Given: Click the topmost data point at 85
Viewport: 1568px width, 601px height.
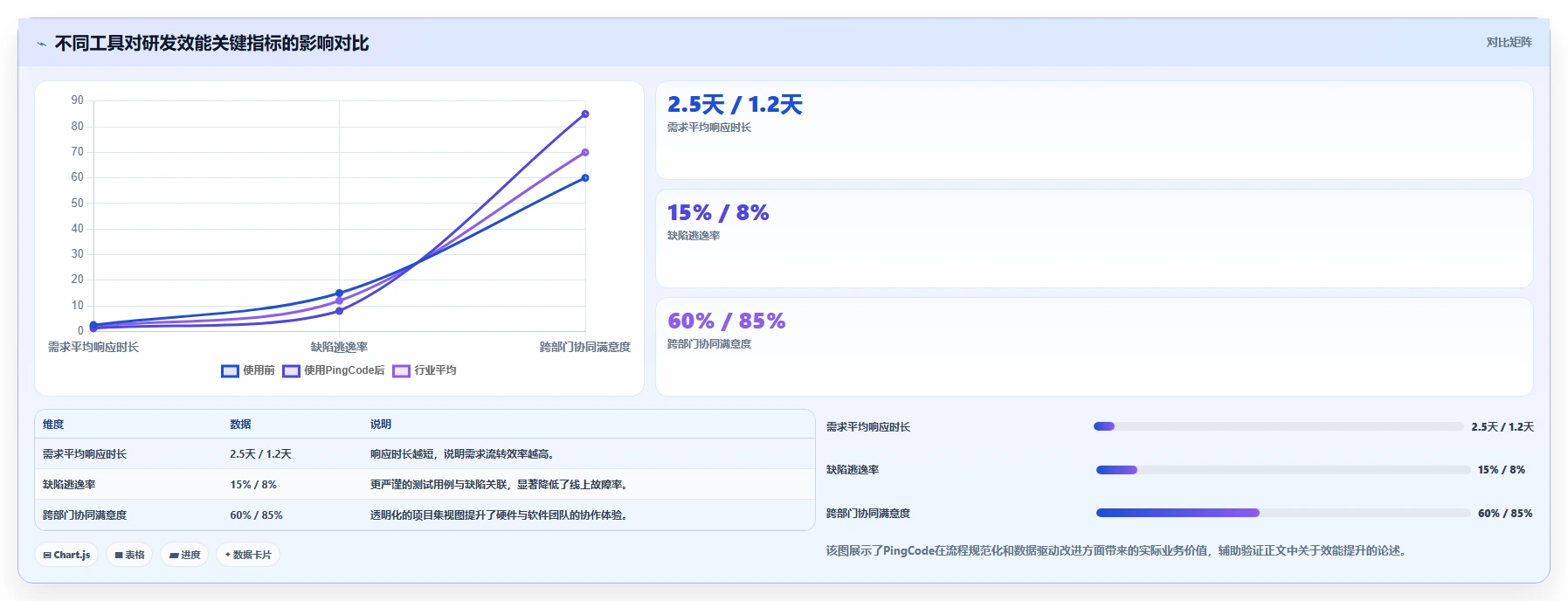Looking at the screenshot, I should pos(585,114).
